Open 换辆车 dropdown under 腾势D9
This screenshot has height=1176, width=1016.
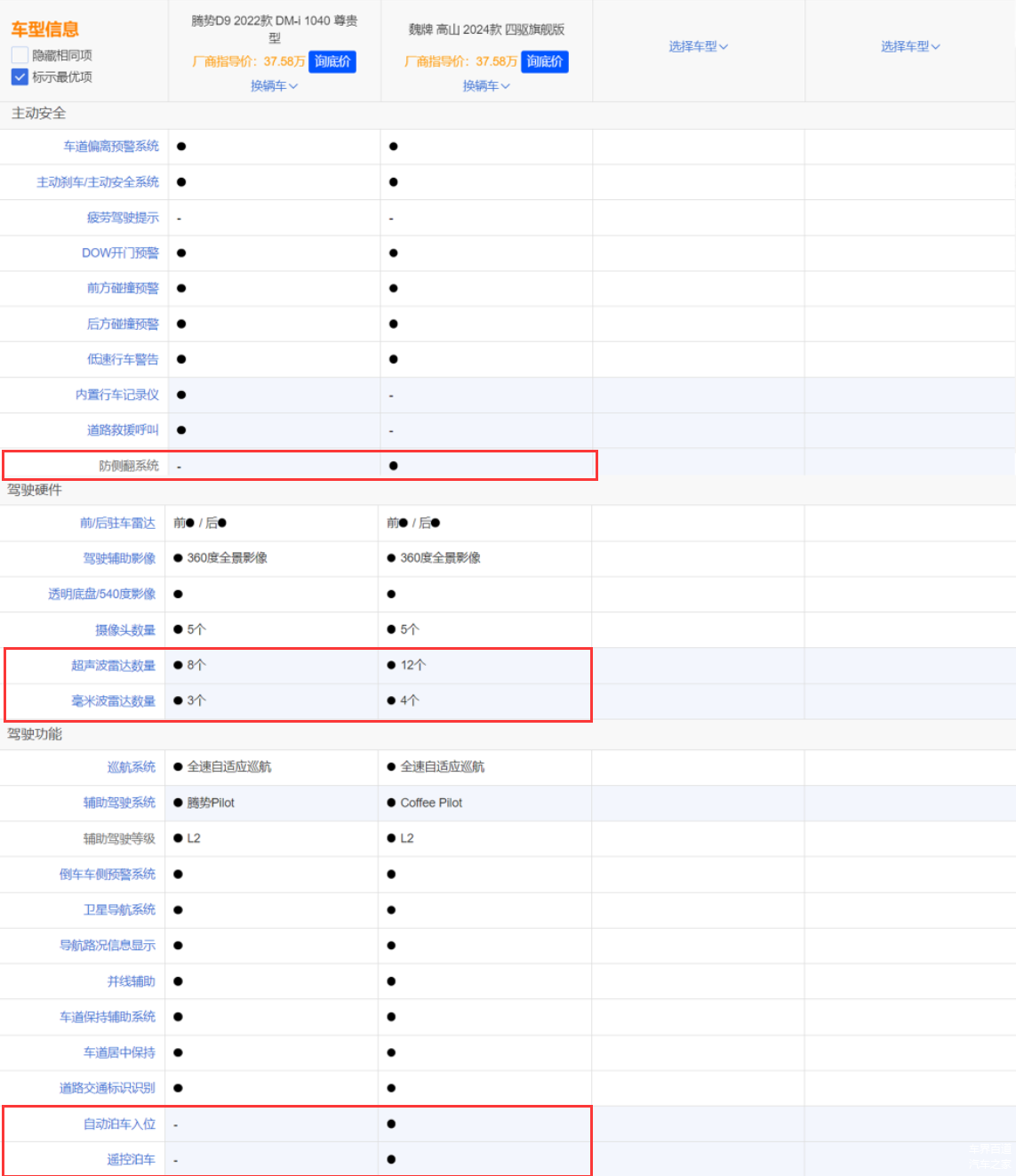(x=274, y=86)
